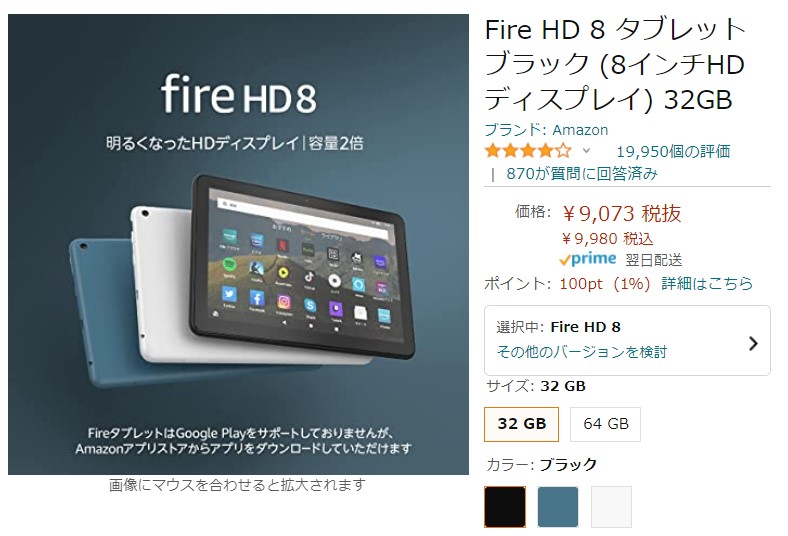788x536 pixels.
Task: Open the 19,950個の評価 reviews link
Action: click(673, 151)
